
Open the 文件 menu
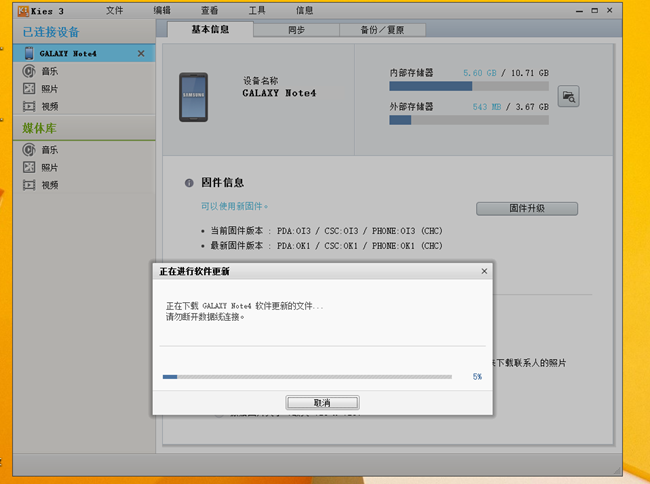point(114,10)
